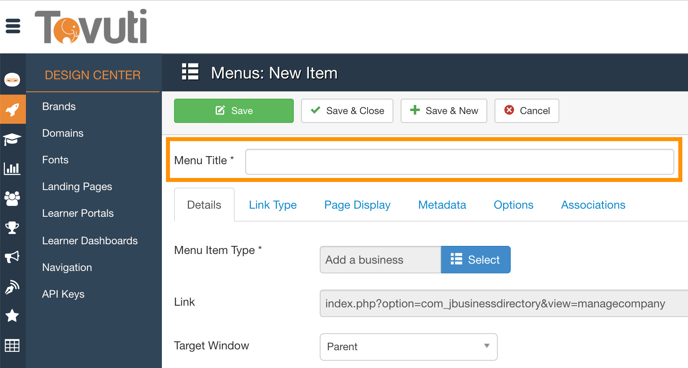The image size is (688, 368).
Task: Open Brands in Design Center
Action: click(x=59, y=107)
